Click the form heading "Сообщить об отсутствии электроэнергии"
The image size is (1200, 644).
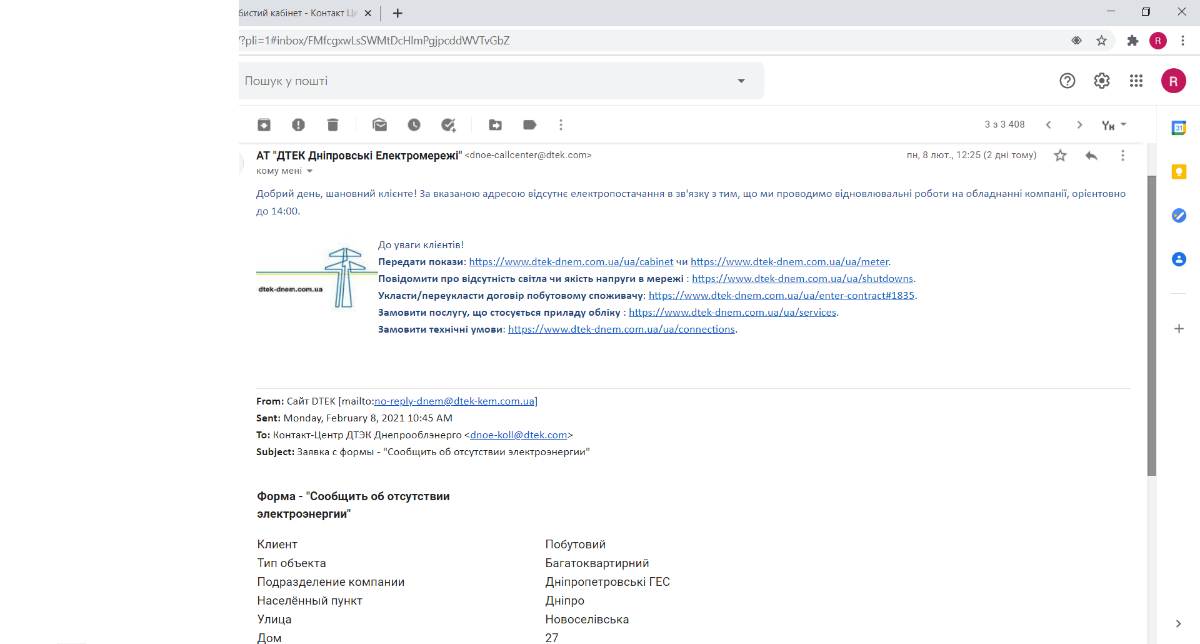coord(353,505)
